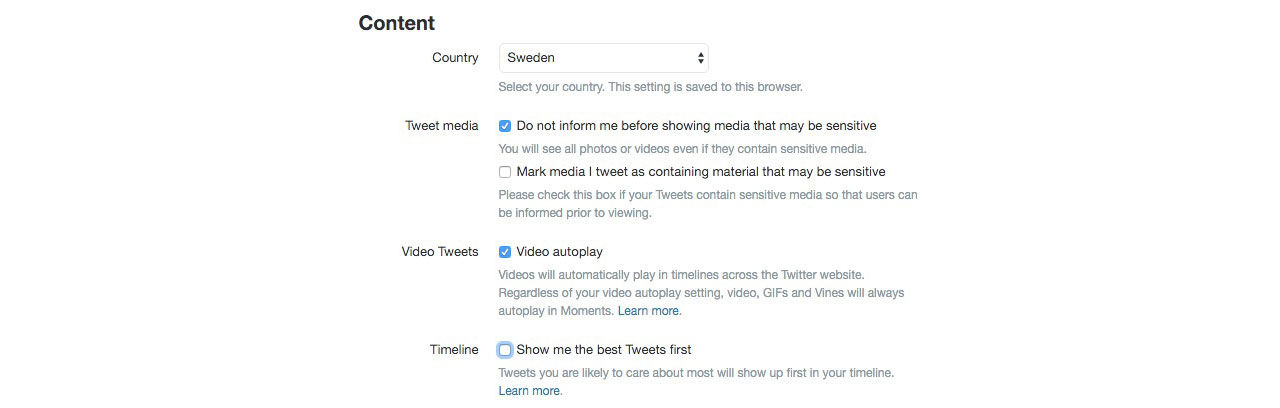Click the Timeline field label
The width and height of the screenshot is (1280, 408).
(x=454, y=350)
